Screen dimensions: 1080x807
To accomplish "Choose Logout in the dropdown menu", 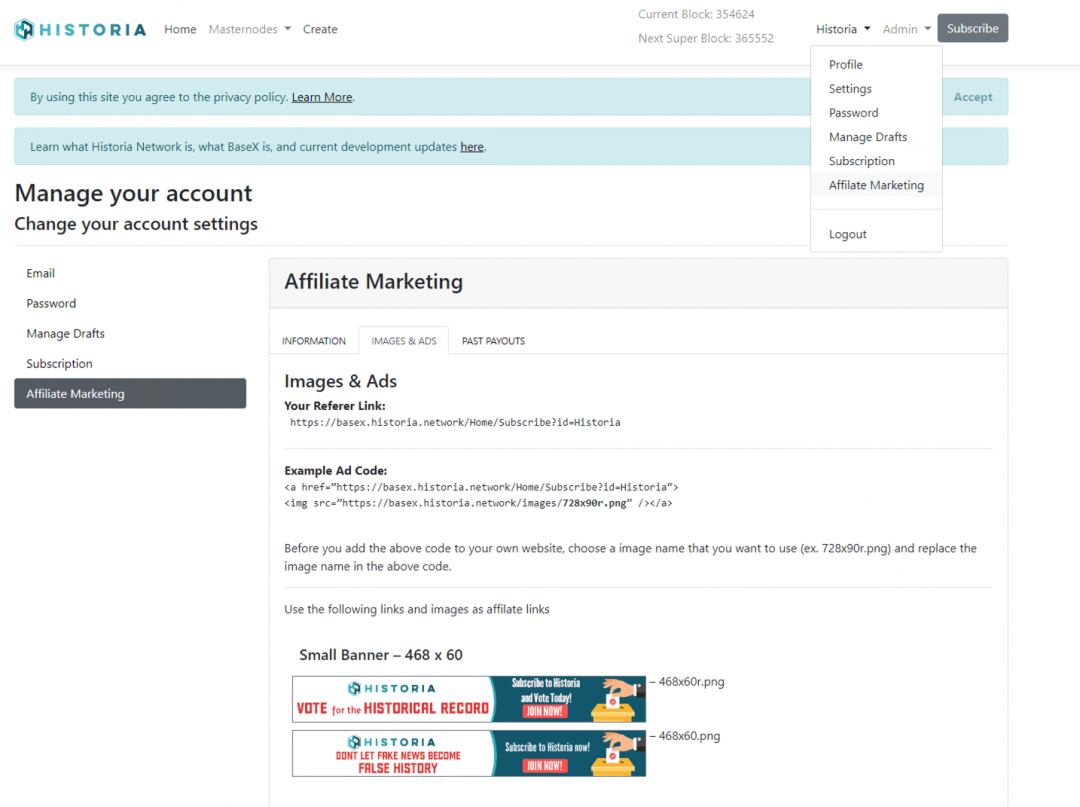I will (847, 234).
